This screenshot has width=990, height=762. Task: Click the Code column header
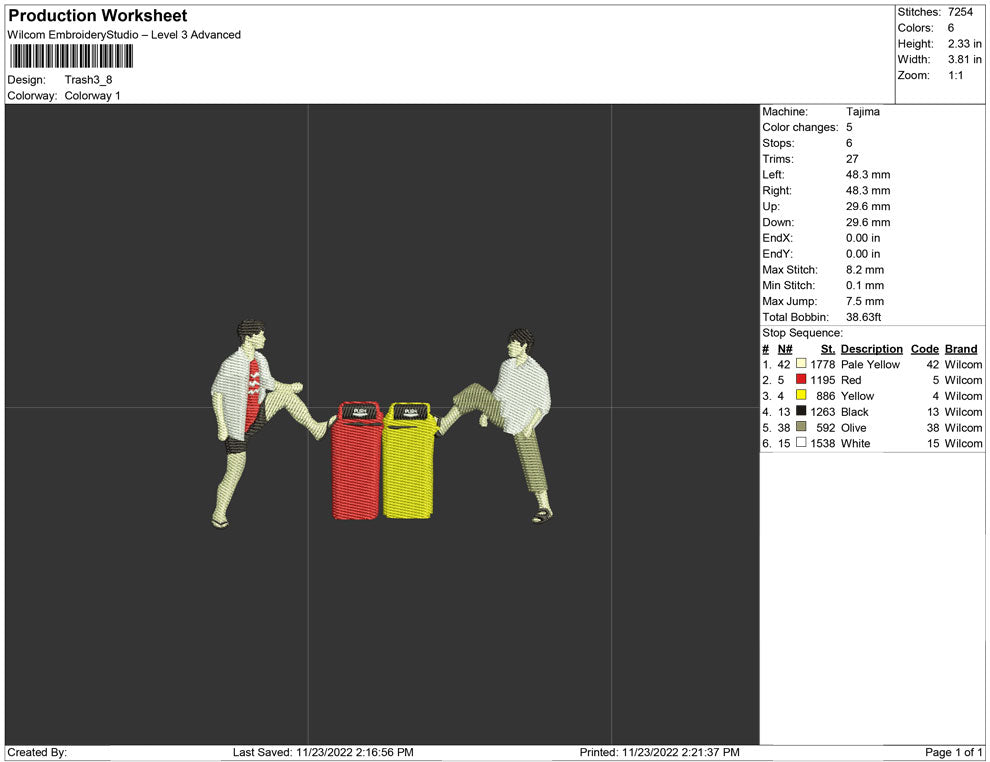(924, 349)
